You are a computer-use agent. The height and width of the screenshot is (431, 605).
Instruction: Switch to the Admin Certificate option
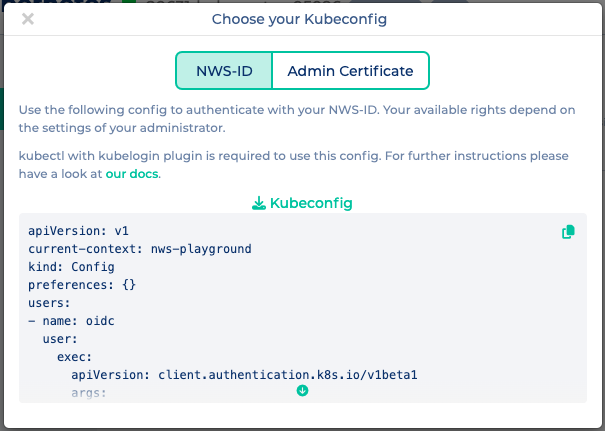tap(350, 71)
